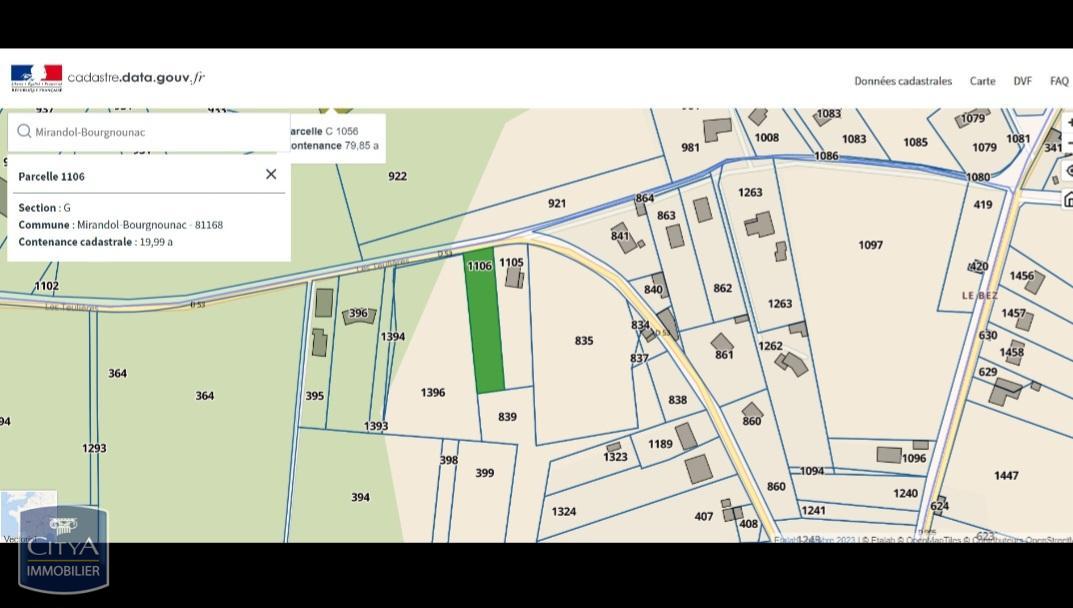Open the Carte menu item
Image resolution: width=1073 pixels, height=608 pixels.
[x=982, y=81]
